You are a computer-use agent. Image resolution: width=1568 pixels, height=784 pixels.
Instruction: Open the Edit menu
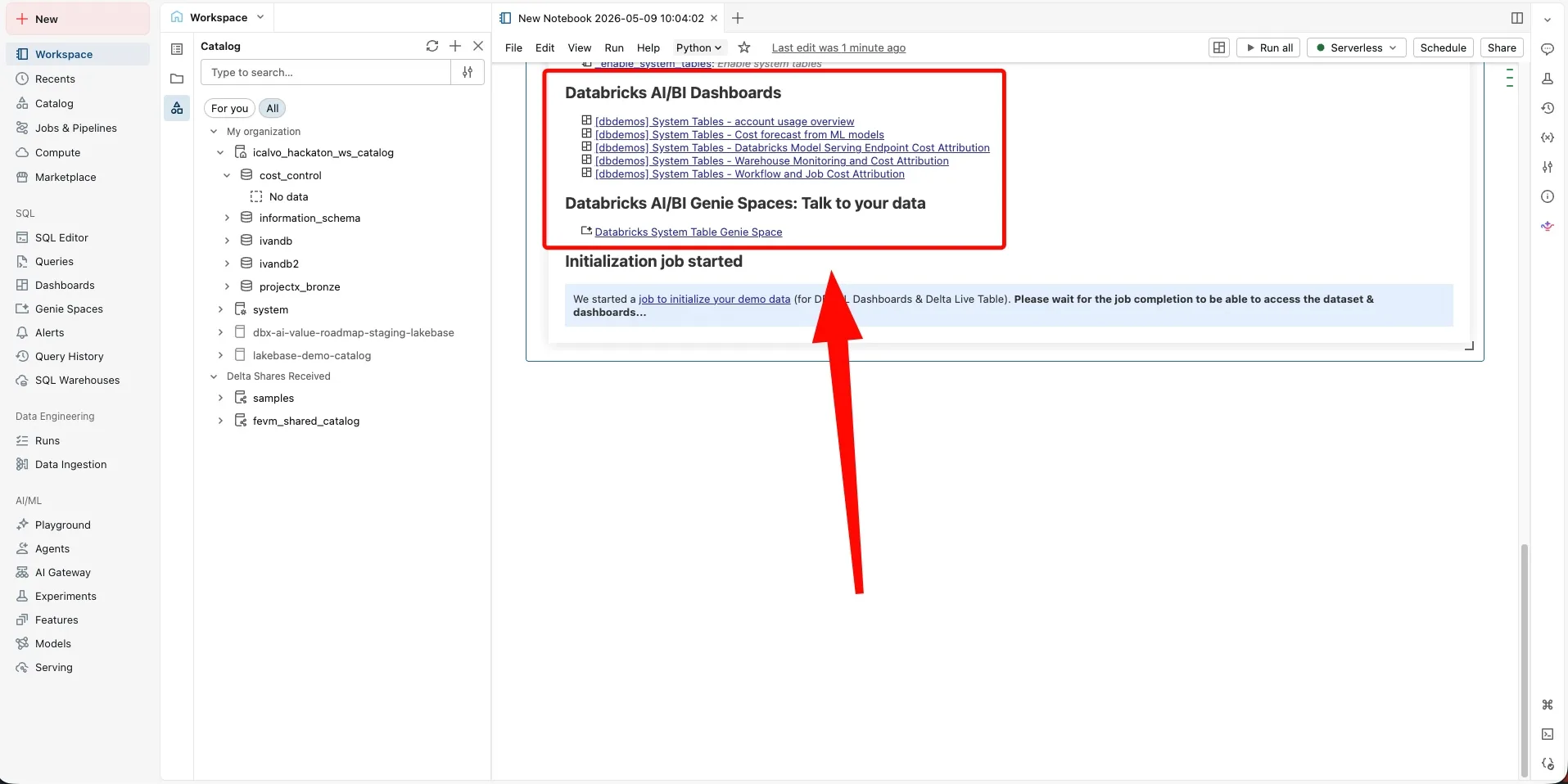(x=545, y=47)
